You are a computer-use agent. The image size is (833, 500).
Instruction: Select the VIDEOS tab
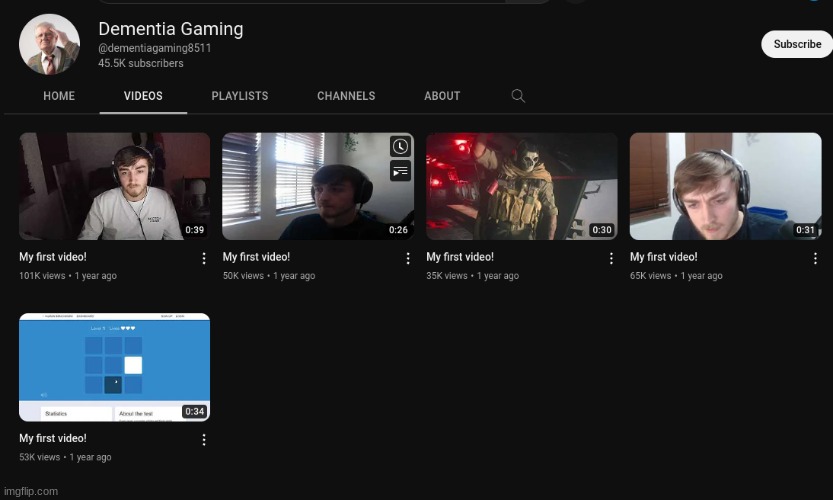[x=143, y=96]
